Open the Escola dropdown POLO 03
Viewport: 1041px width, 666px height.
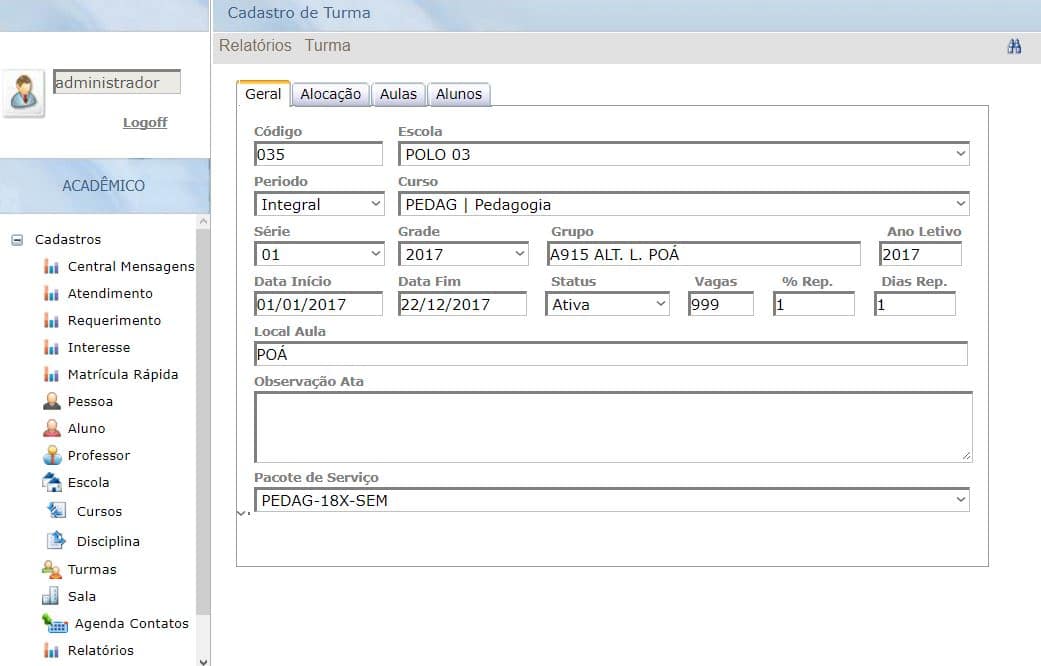click(684, 154)
